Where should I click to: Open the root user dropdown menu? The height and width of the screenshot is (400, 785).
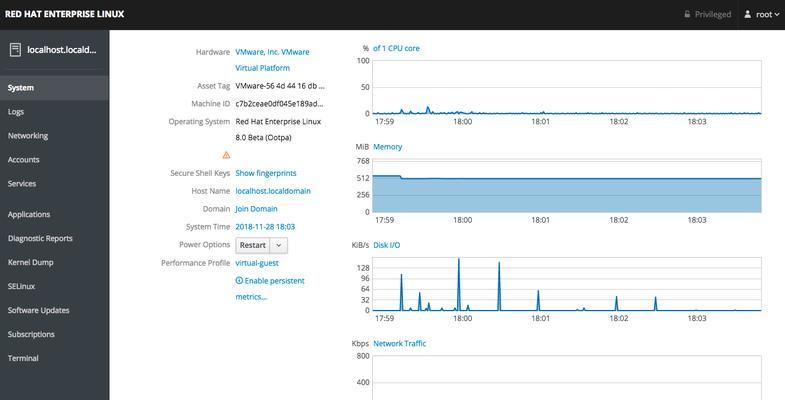tap(762, 15)
